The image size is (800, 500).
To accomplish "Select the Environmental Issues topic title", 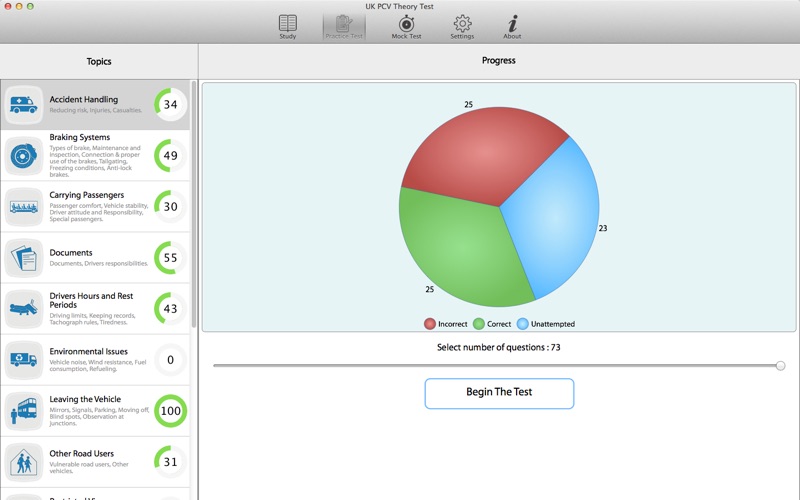I will [88, 352].
